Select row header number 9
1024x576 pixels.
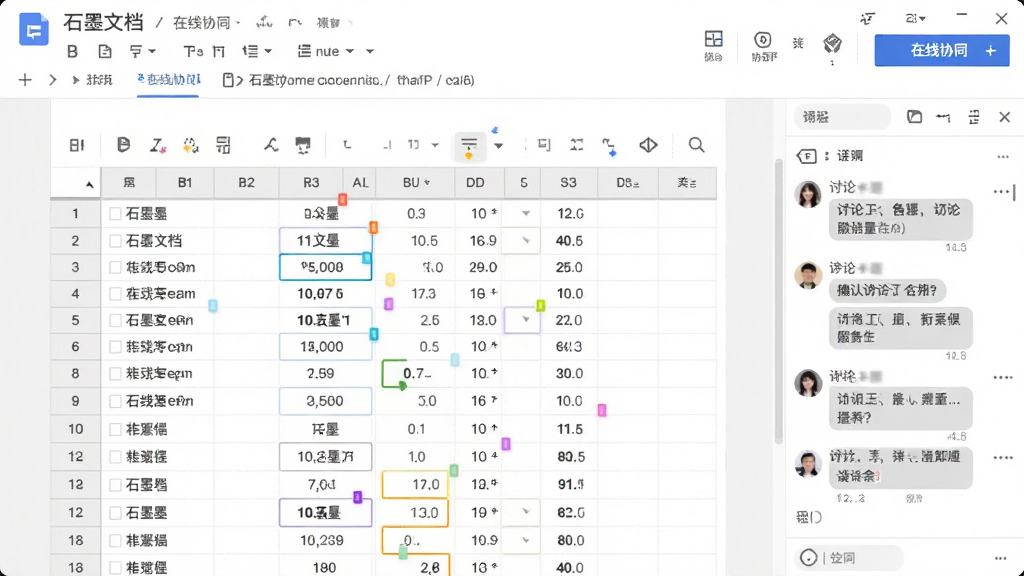point(75,401)
